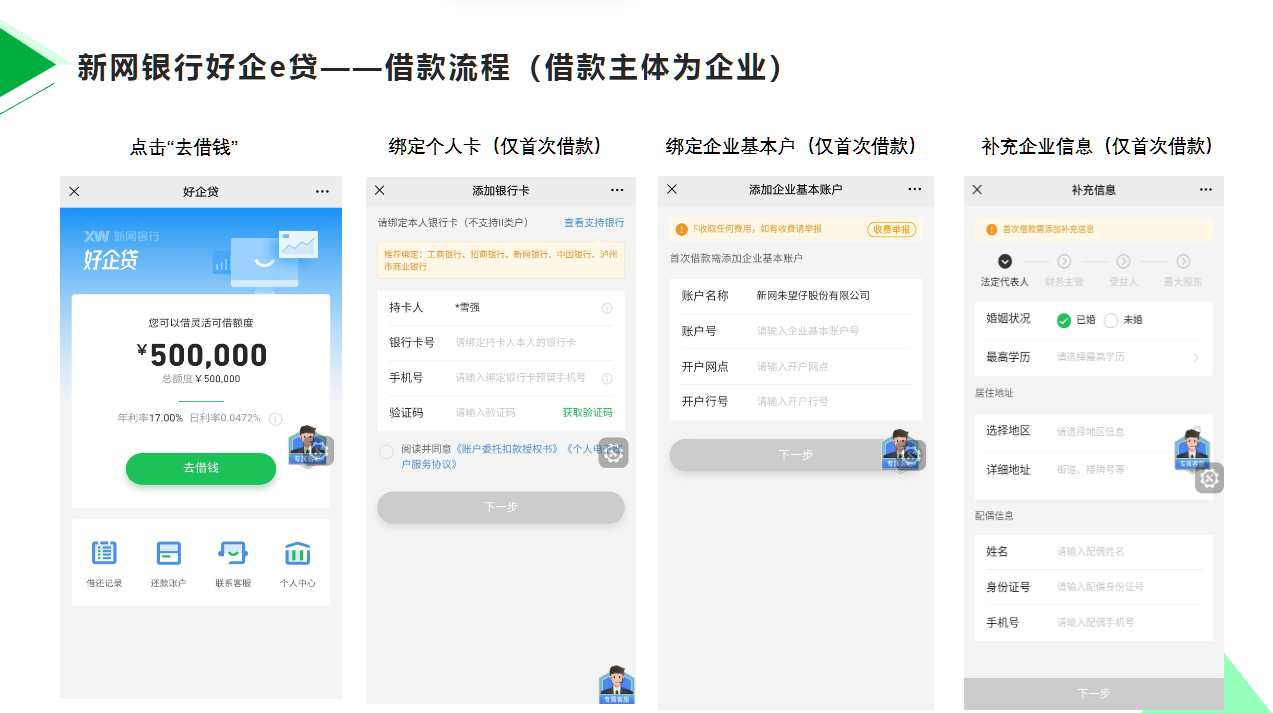The image size is (1273, 713).
Task: Click the info icon beside 日利率0.0472%
Action: click(275, 419)
